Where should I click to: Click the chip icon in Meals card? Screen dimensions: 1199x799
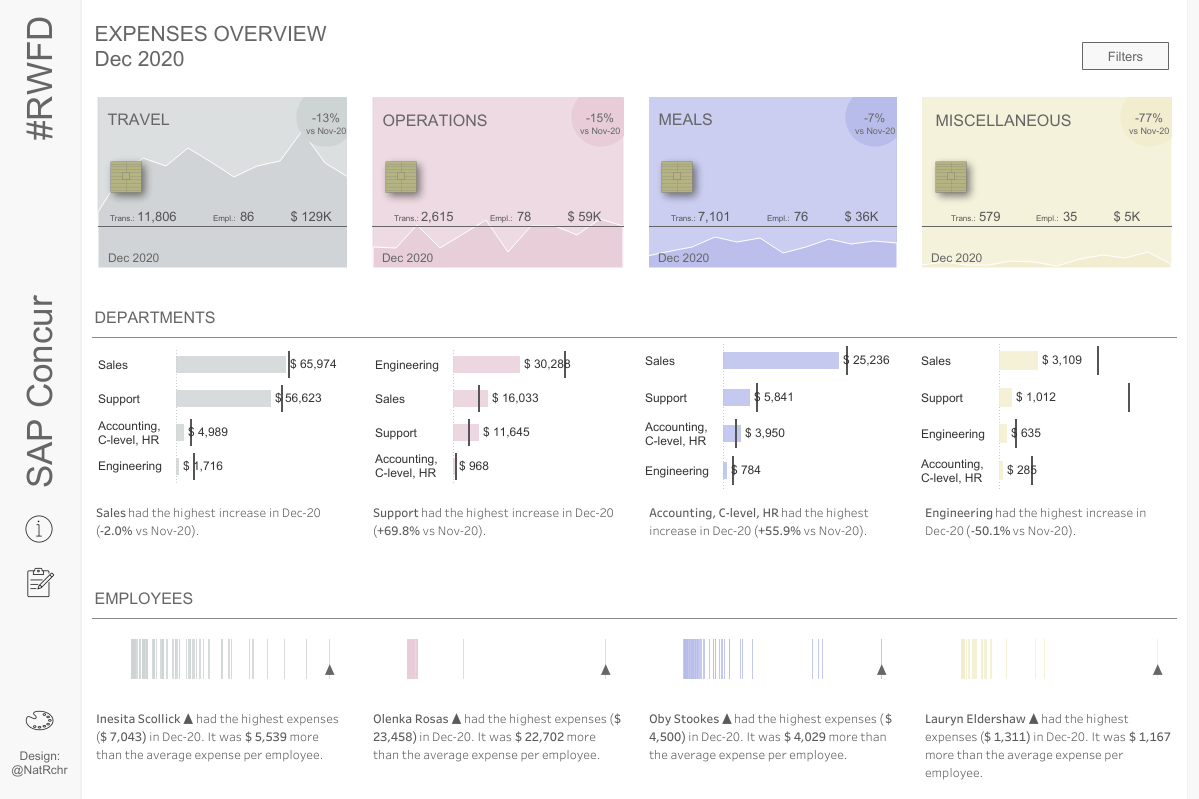[677, 178]
